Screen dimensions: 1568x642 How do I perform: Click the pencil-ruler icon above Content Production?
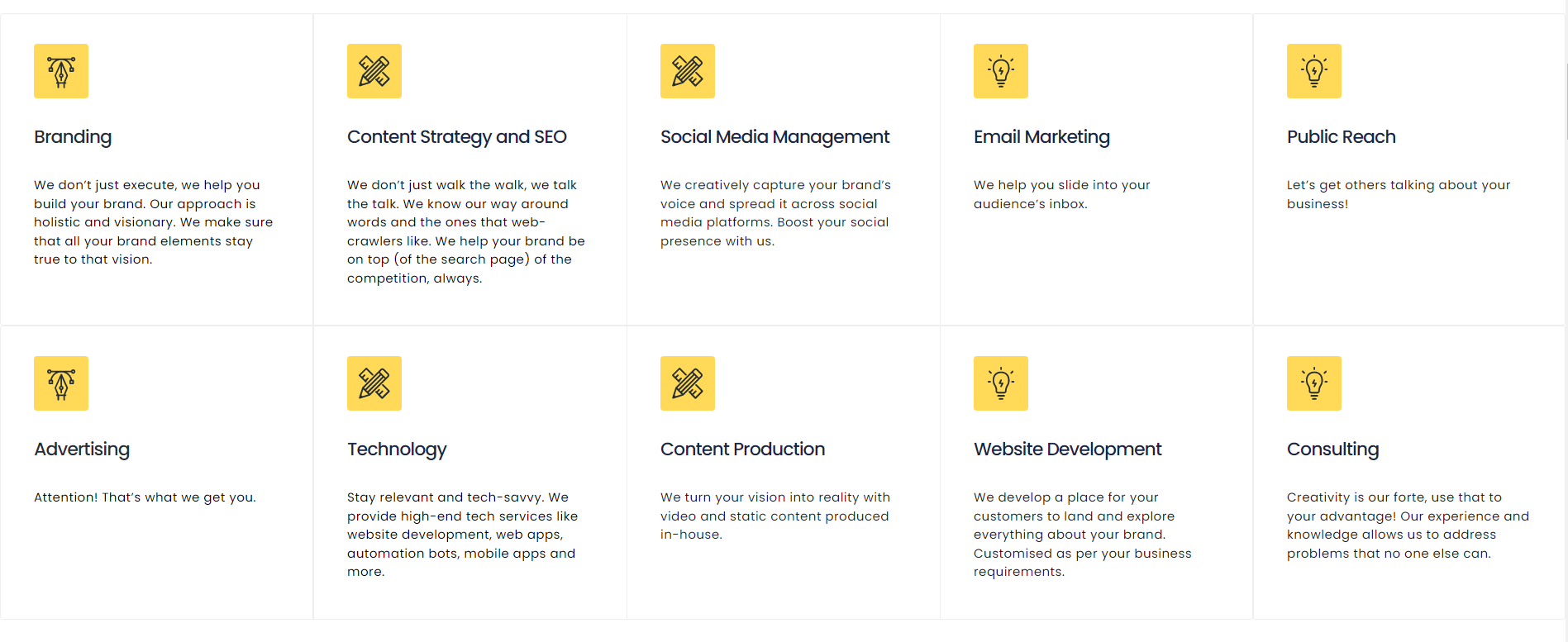pyautogui.click(x=688, y=383)
